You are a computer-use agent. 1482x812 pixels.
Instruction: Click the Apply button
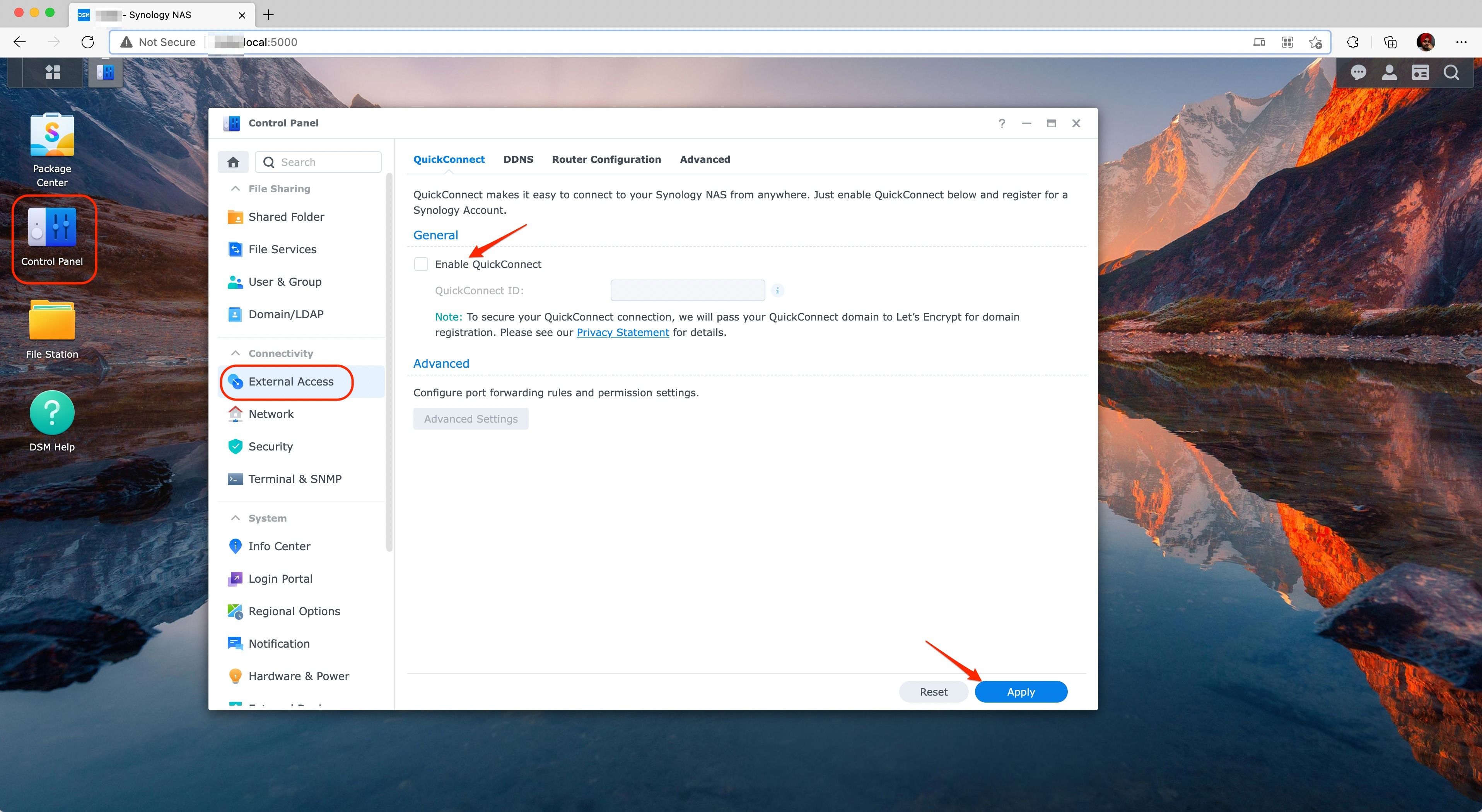(x=1020, y=691)
